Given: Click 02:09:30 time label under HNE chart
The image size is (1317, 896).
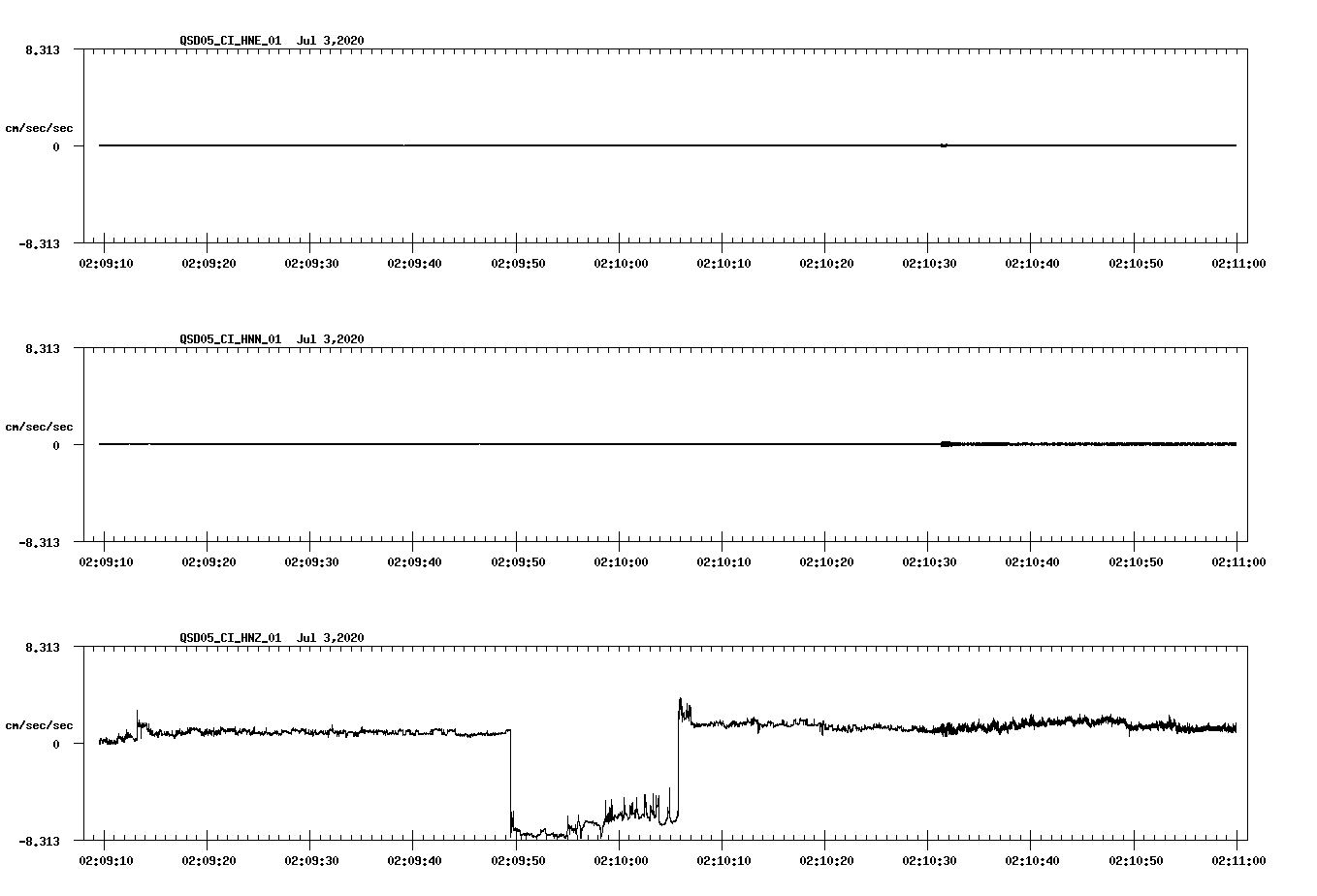Looking at the screenshot, I should click(310, 263).
